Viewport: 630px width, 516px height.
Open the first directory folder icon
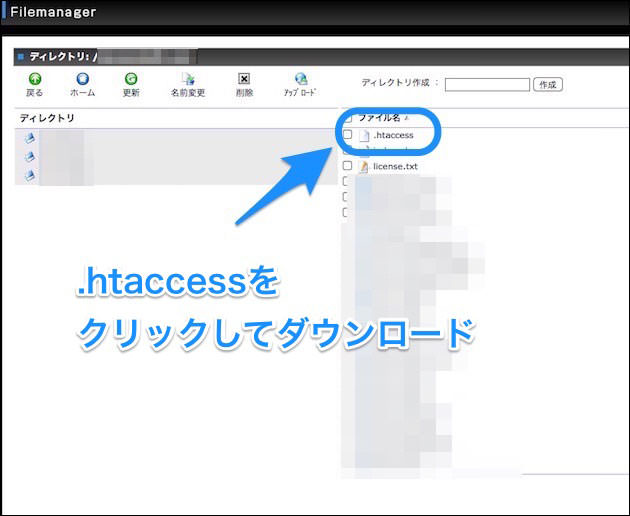[x=30, y=139]
